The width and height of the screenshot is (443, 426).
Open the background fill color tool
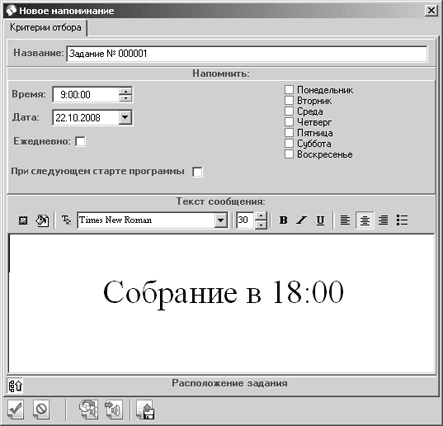[42, 220]
